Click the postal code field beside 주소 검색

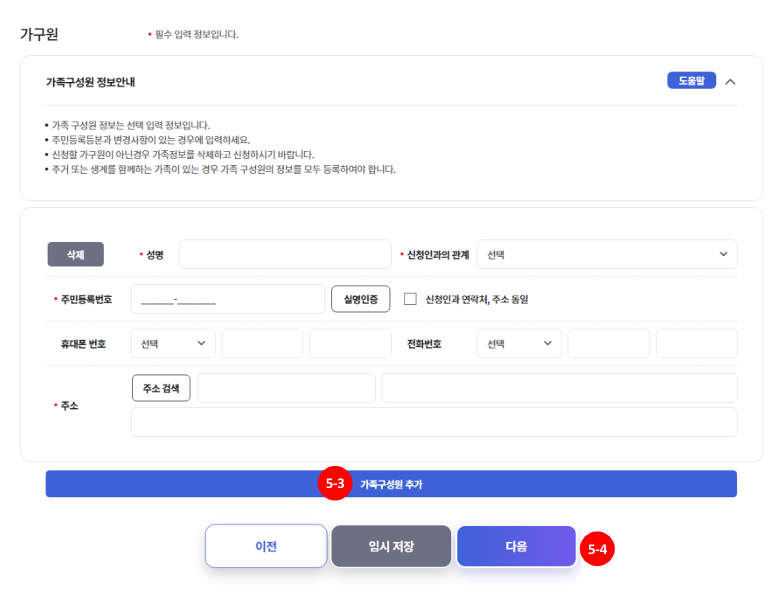pos(286,388)
